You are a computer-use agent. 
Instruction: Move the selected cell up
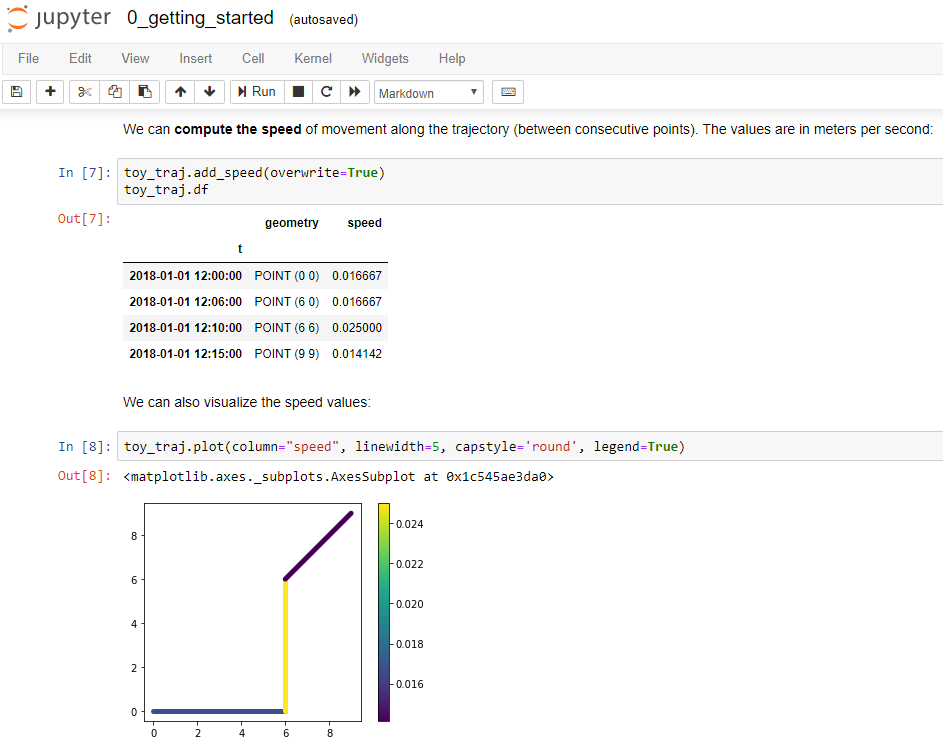tap(179, 91)
